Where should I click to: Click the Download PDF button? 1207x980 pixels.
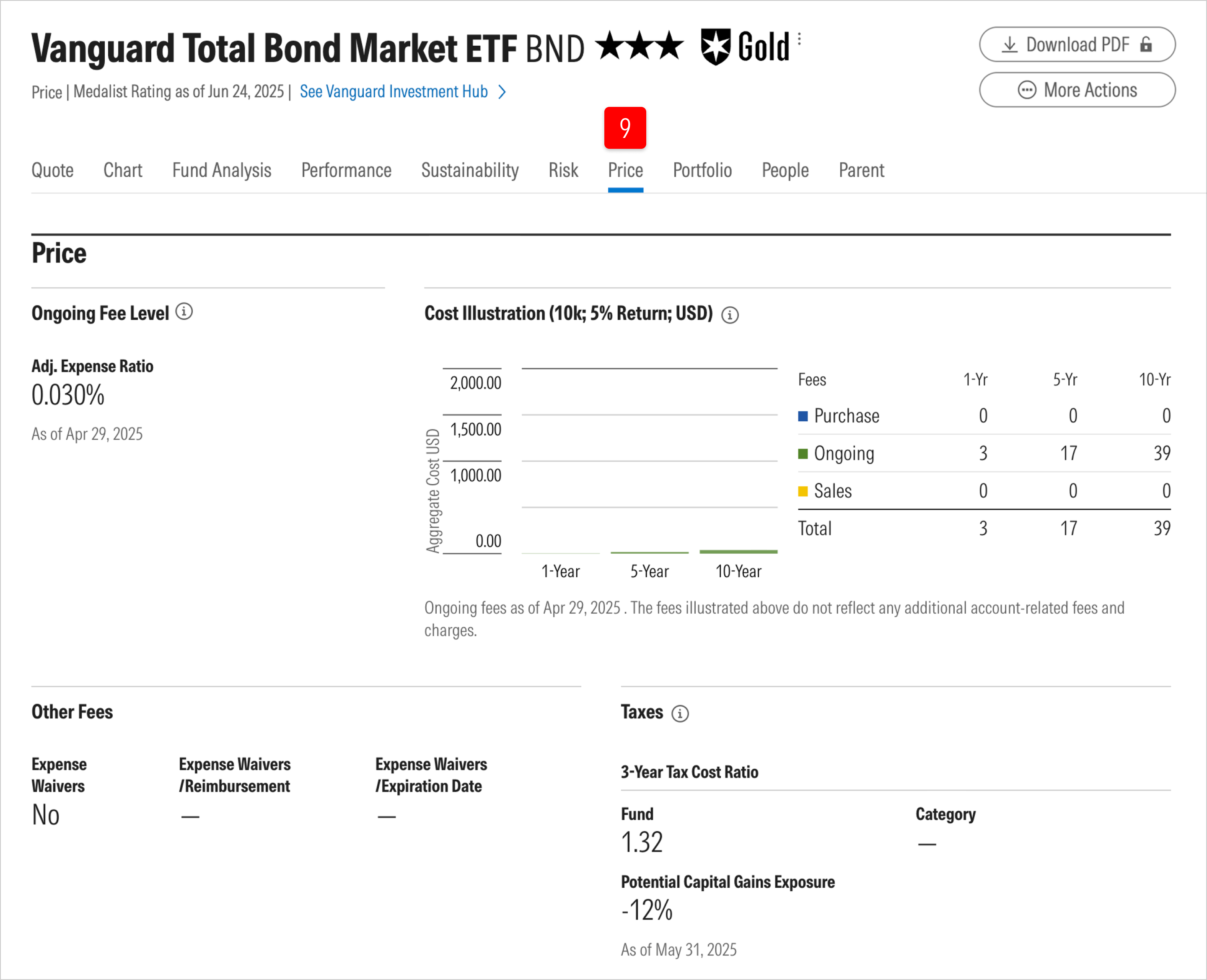1077,44
